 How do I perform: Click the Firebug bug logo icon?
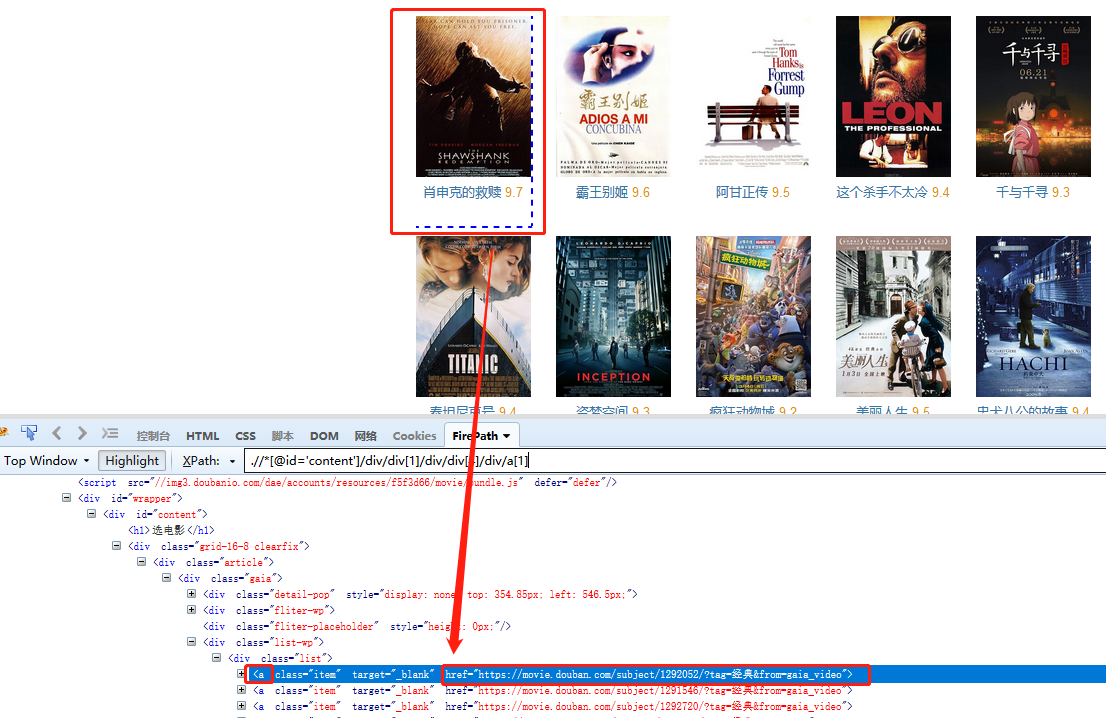(x=3, y=433)
